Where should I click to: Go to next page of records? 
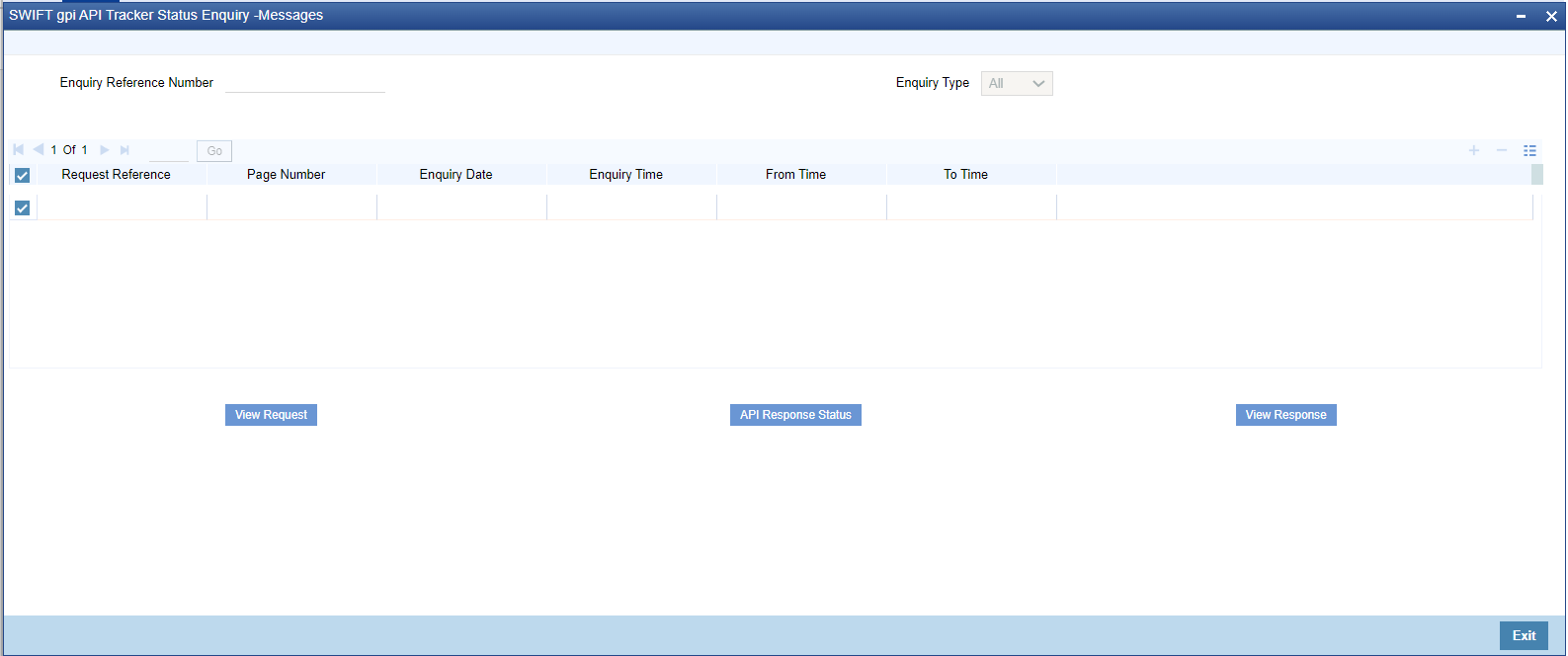[105, 150]
